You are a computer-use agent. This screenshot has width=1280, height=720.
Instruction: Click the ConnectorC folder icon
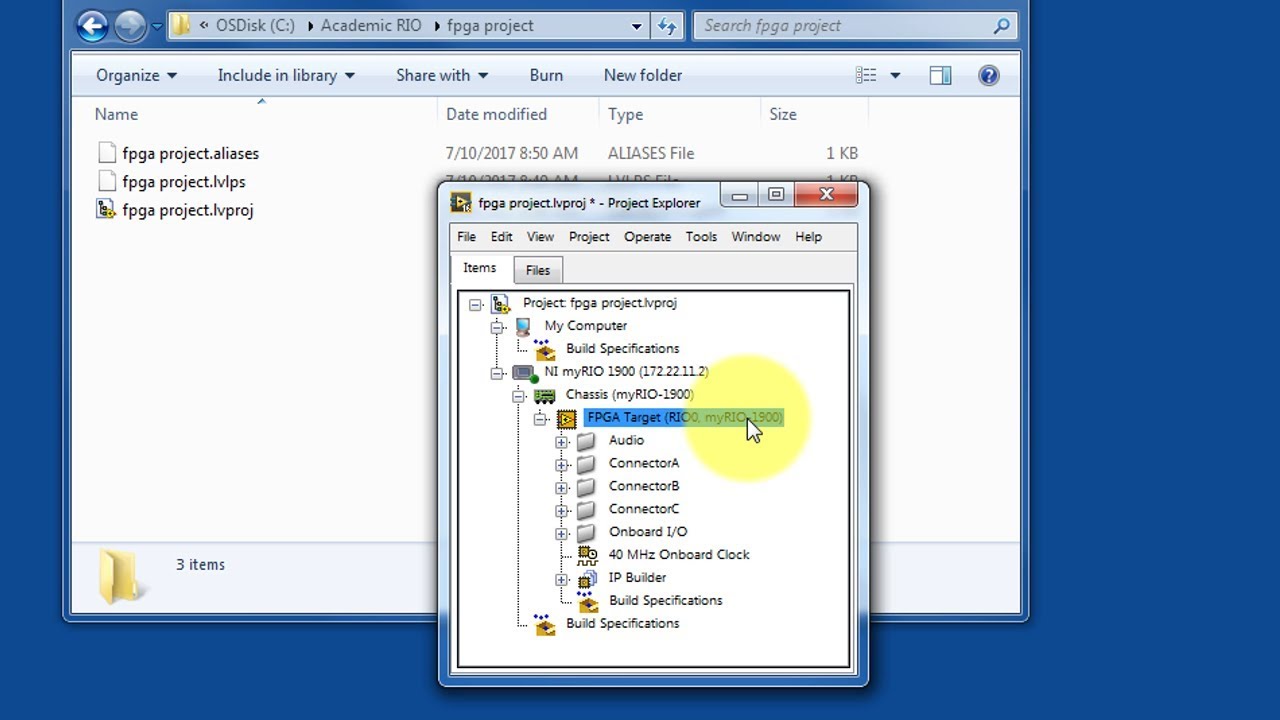click(x=587, y=510)
